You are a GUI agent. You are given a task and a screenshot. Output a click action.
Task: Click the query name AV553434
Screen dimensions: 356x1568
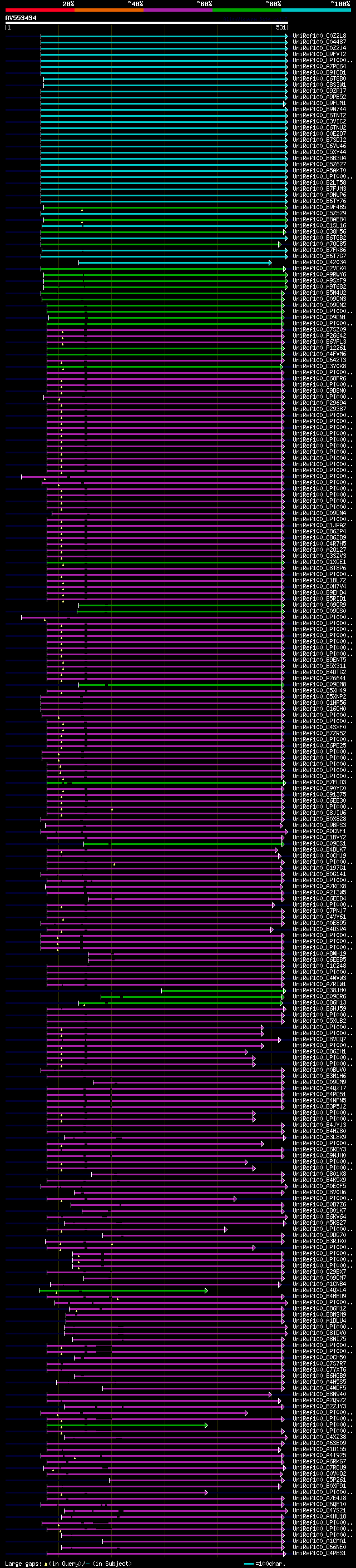(21, 18)
